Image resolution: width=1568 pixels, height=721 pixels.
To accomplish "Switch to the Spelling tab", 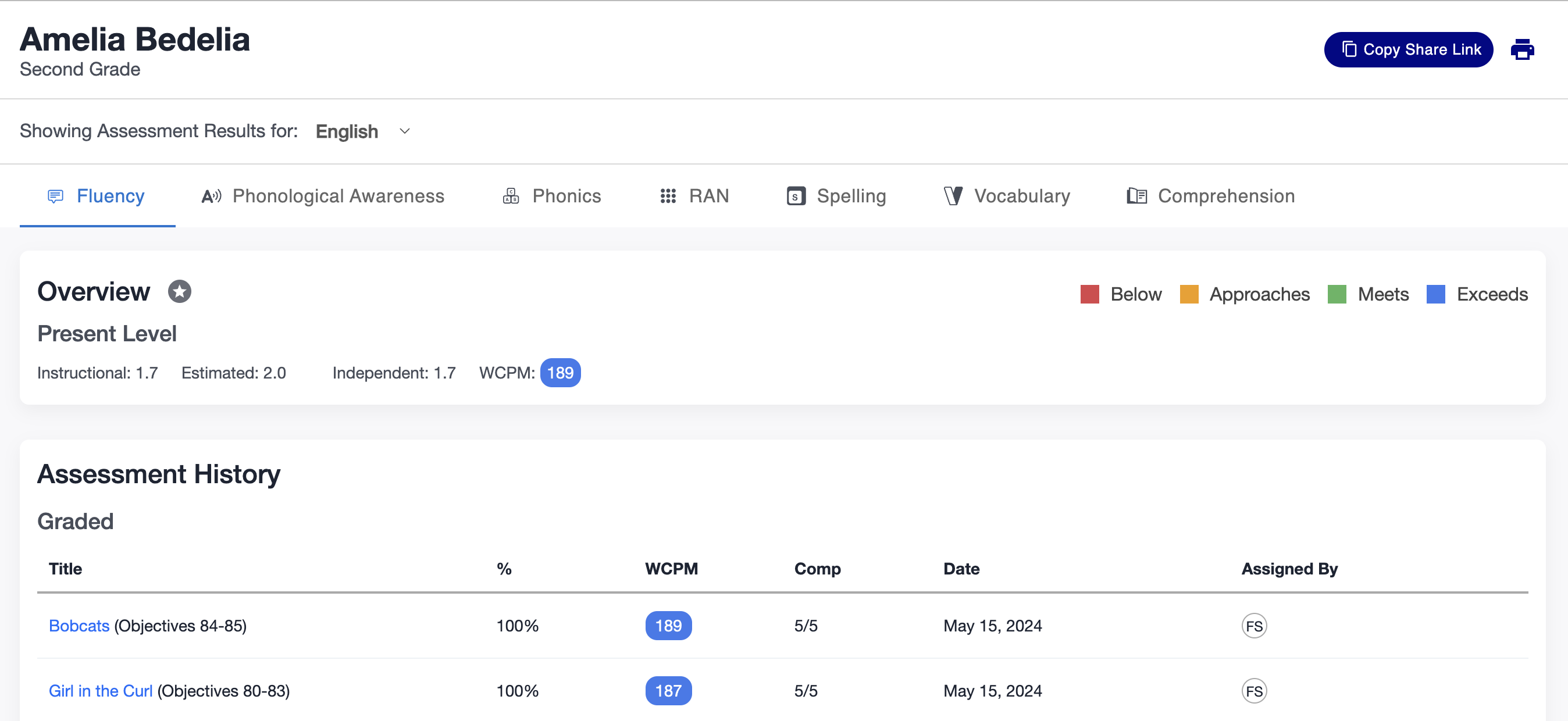I will (851, 196).
